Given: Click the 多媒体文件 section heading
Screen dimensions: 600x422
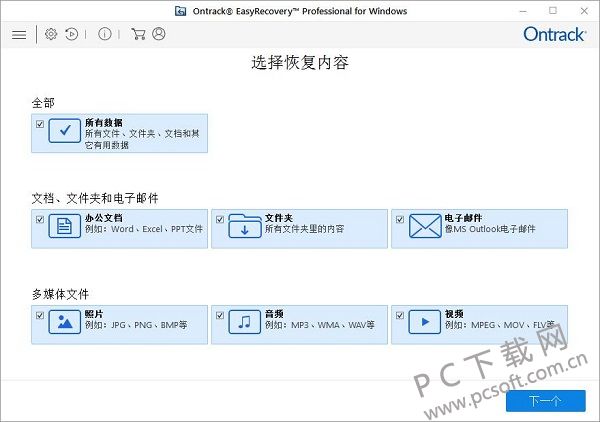Looking at the screenshot, I should [x=60, y=294].
